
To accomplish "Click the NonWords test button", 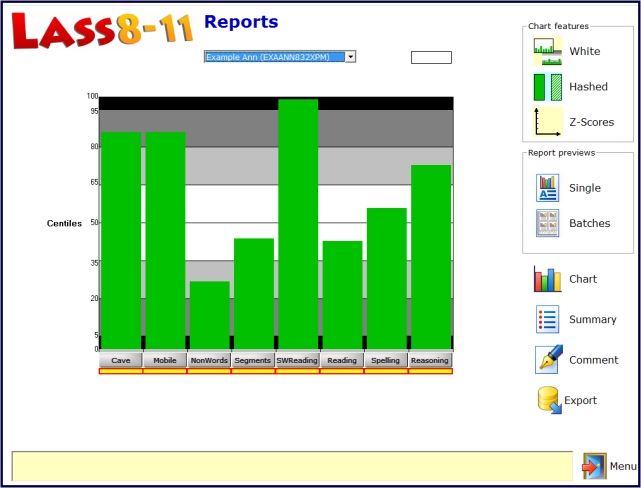I will 209,360.
